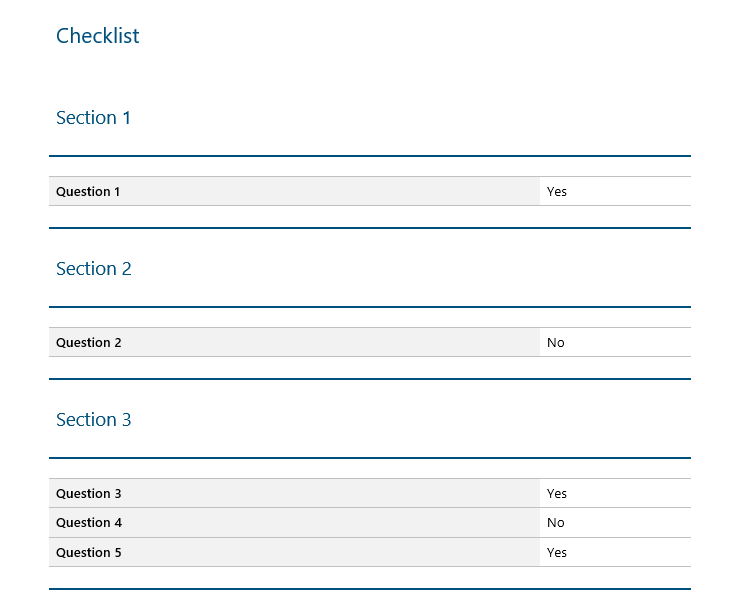The image size is (738, 604).
Task: Select the Section 2 heading
Action: point(93,269)
